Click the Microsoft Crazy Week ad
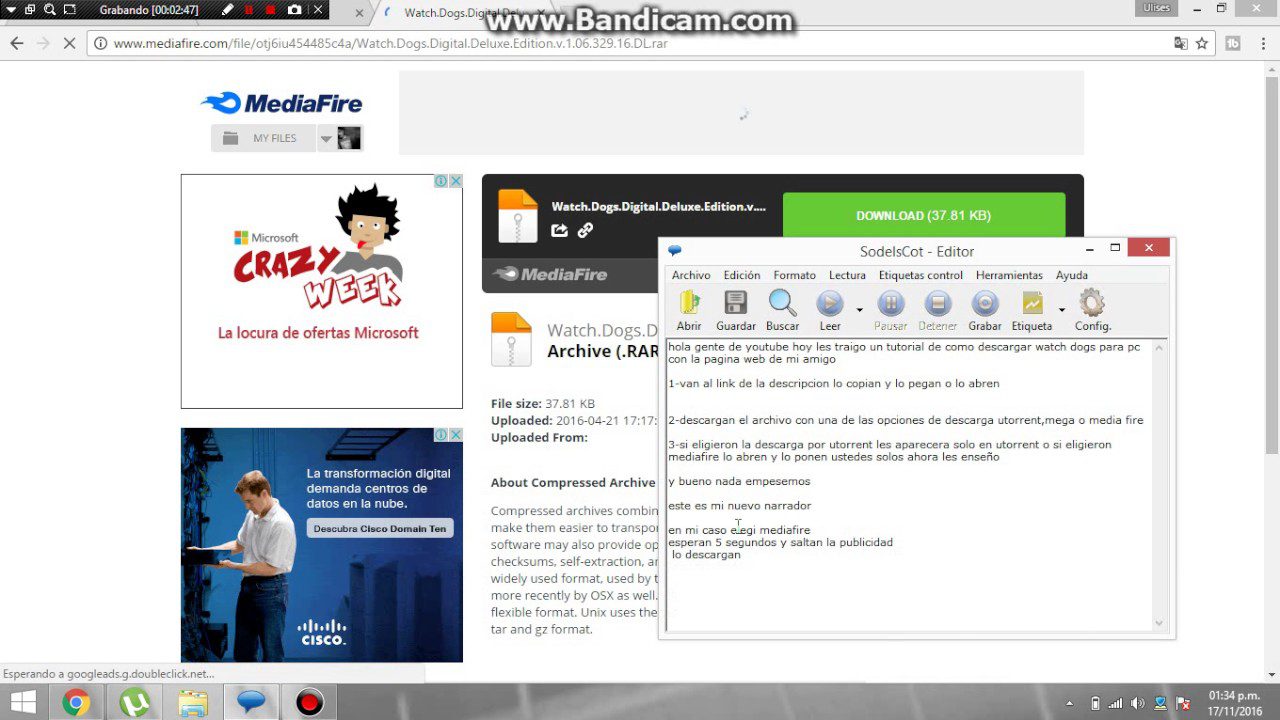This screenshot has height=720, width=1280. click(321, 291)
